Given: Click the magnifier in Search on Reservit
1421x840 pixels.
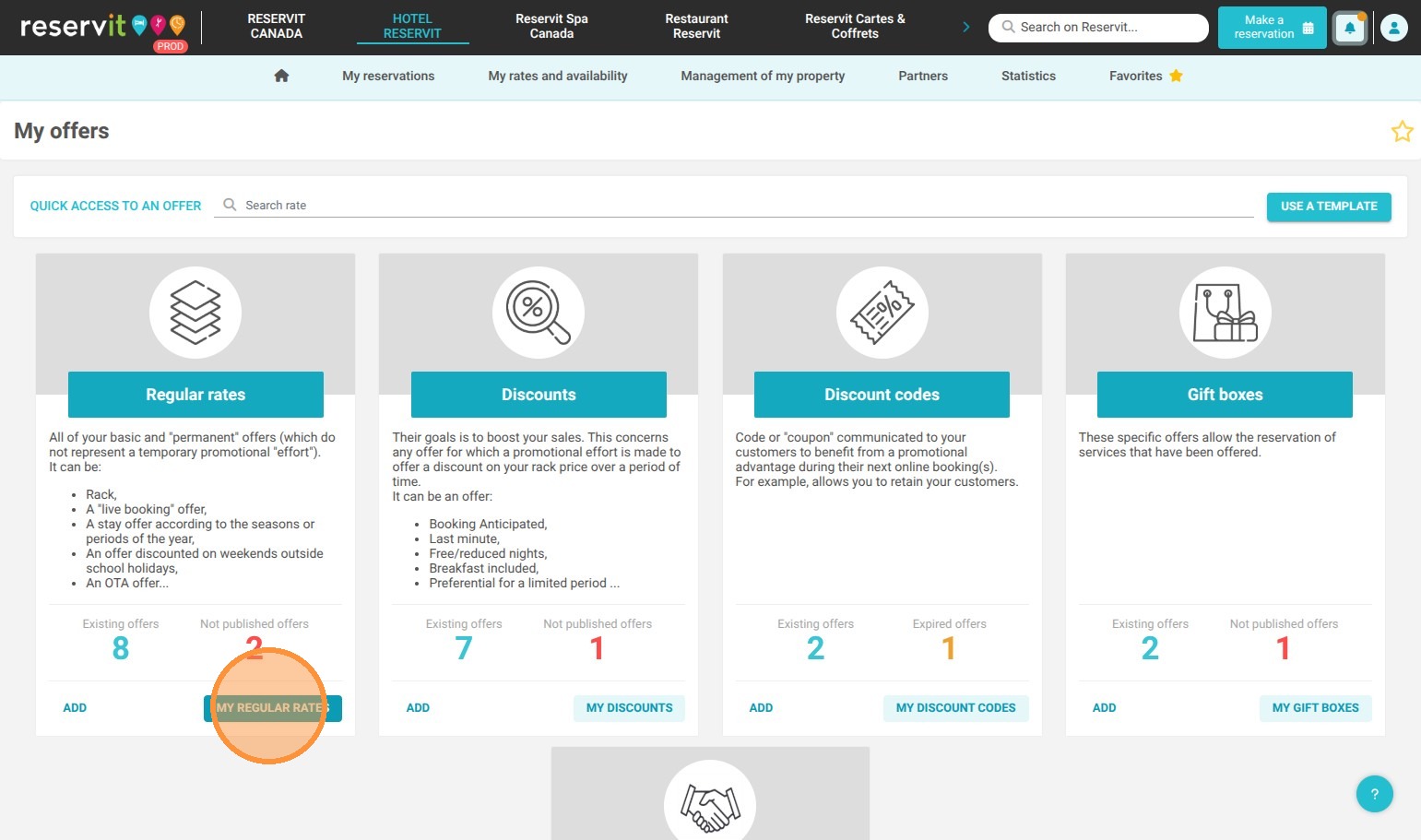Looking at the screenshot, I should pyautogui.click(x=1008, y=27).
